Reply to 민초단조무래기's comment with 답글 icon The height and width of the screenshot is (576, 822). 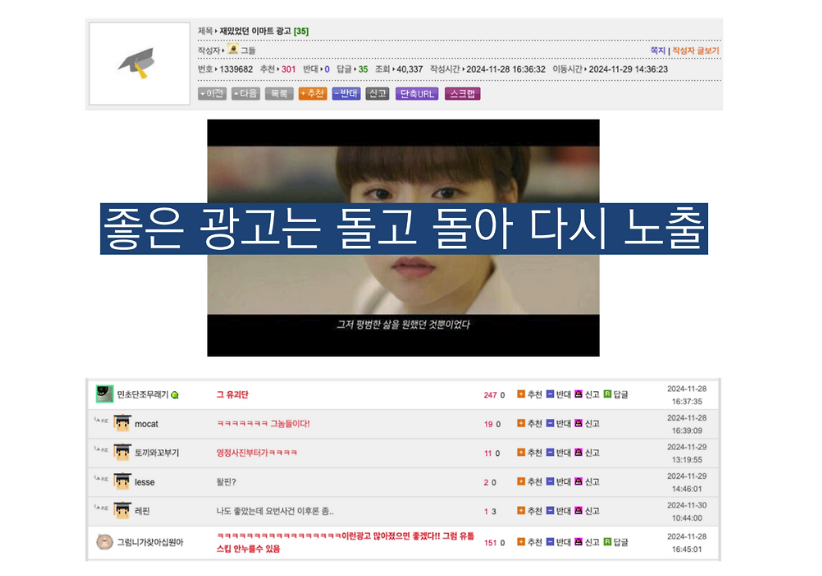click(x=607, y=394)
